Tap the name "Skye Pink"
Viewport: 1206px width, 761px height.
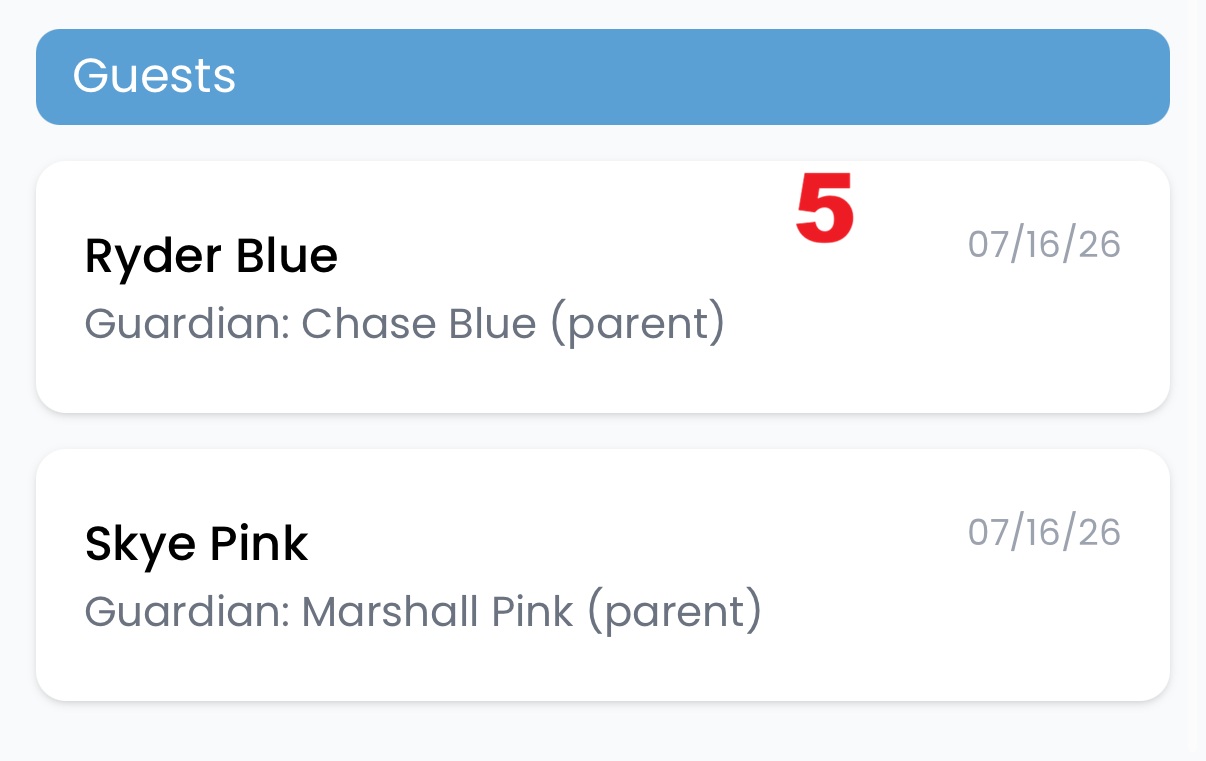196,545
